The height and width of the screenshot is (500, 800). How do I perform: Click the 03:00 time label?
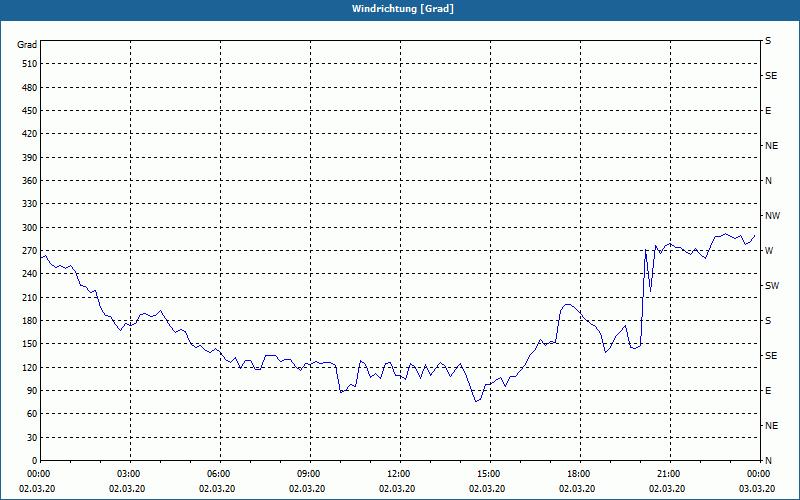click(x=128, y=474)
